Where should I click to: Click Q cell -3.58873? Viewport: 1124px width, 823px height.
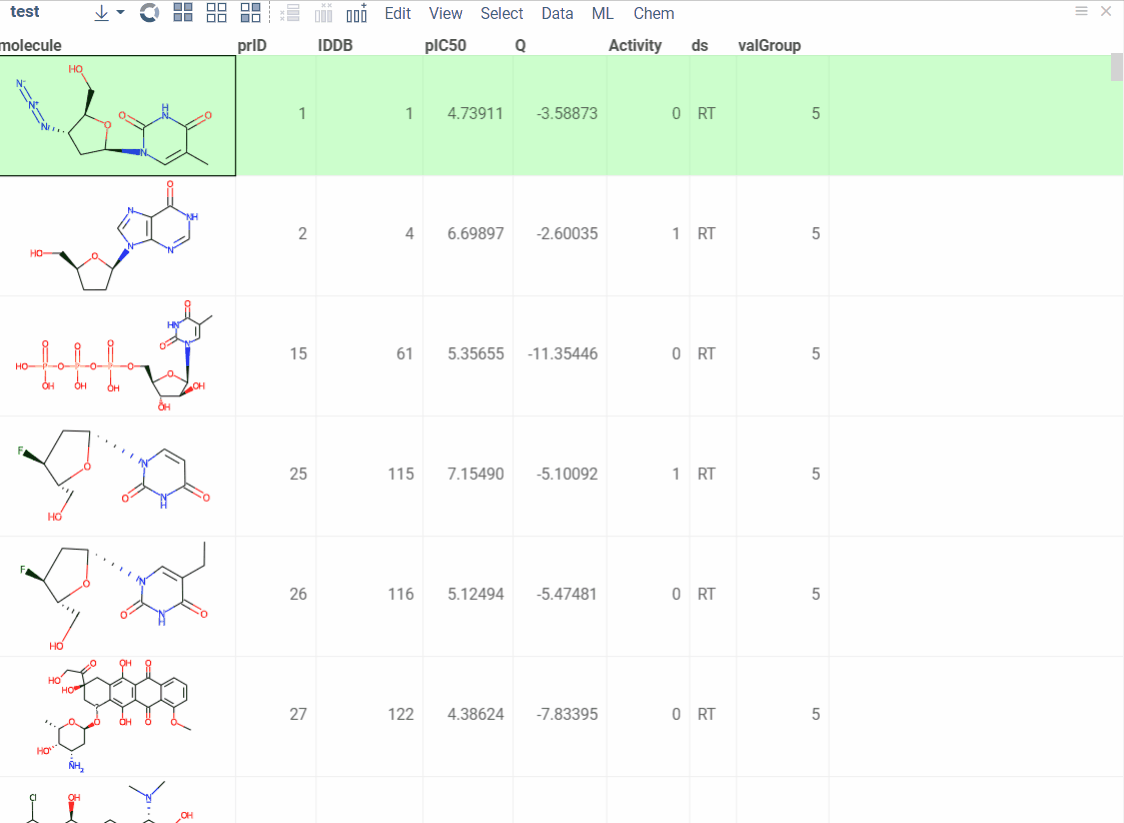click(566, 113)
